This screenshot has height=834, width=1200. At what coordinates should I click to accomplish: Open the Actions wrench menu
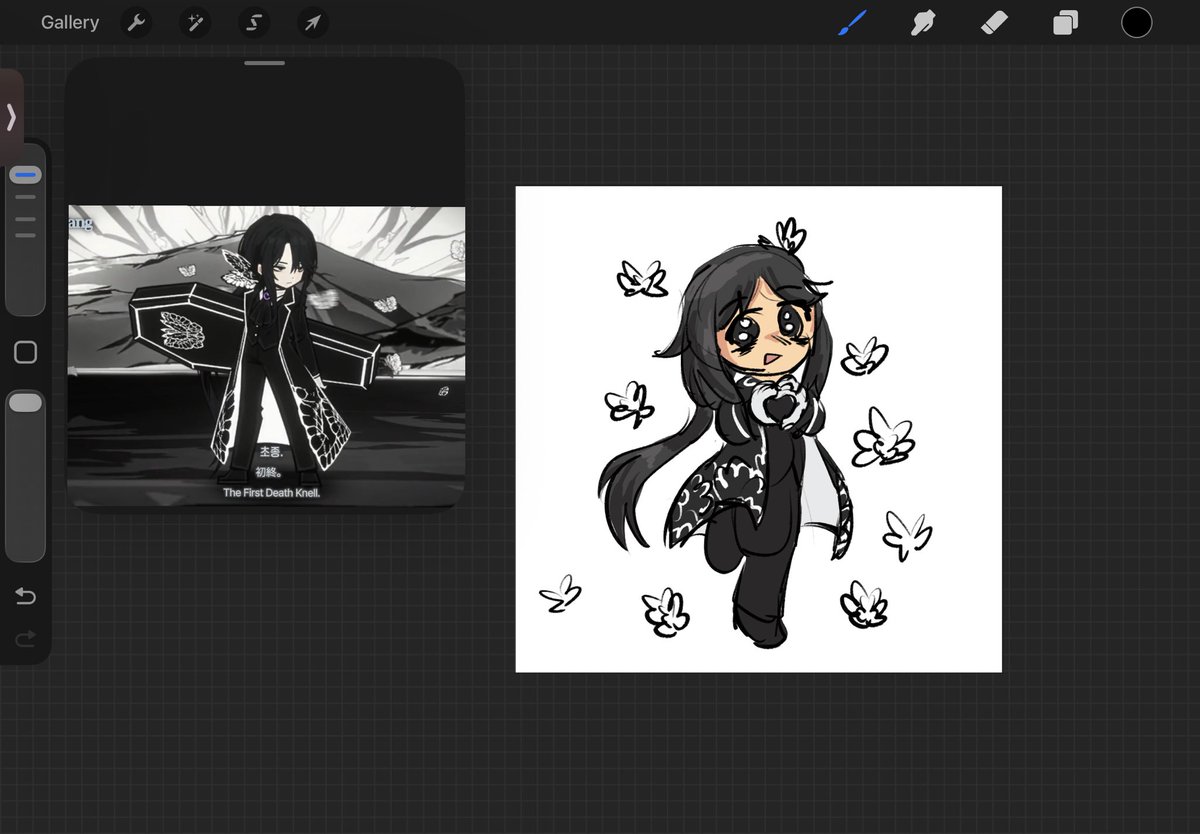pos(136,22)
